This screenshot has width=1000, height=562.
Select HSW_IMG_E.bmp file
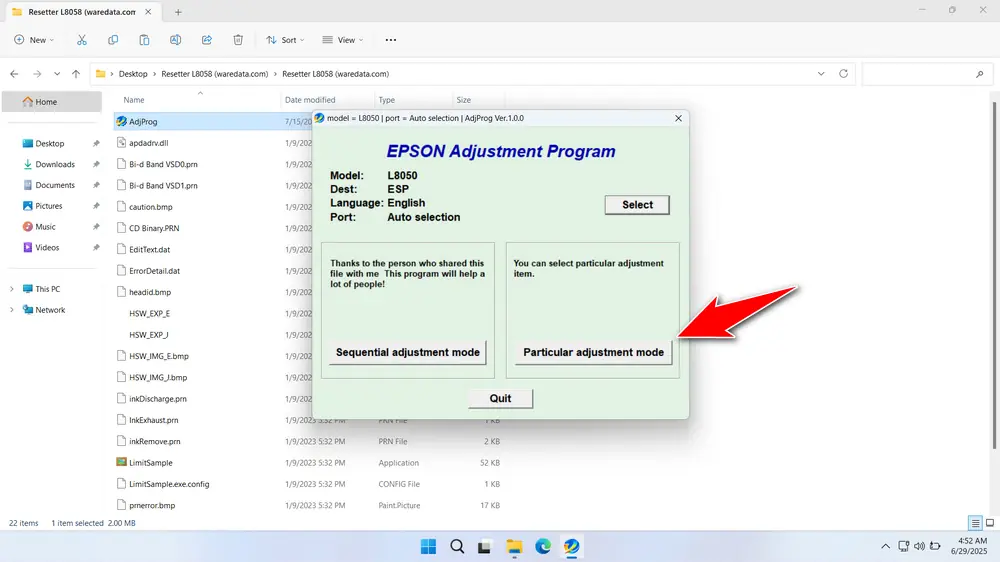click(159, 356)
